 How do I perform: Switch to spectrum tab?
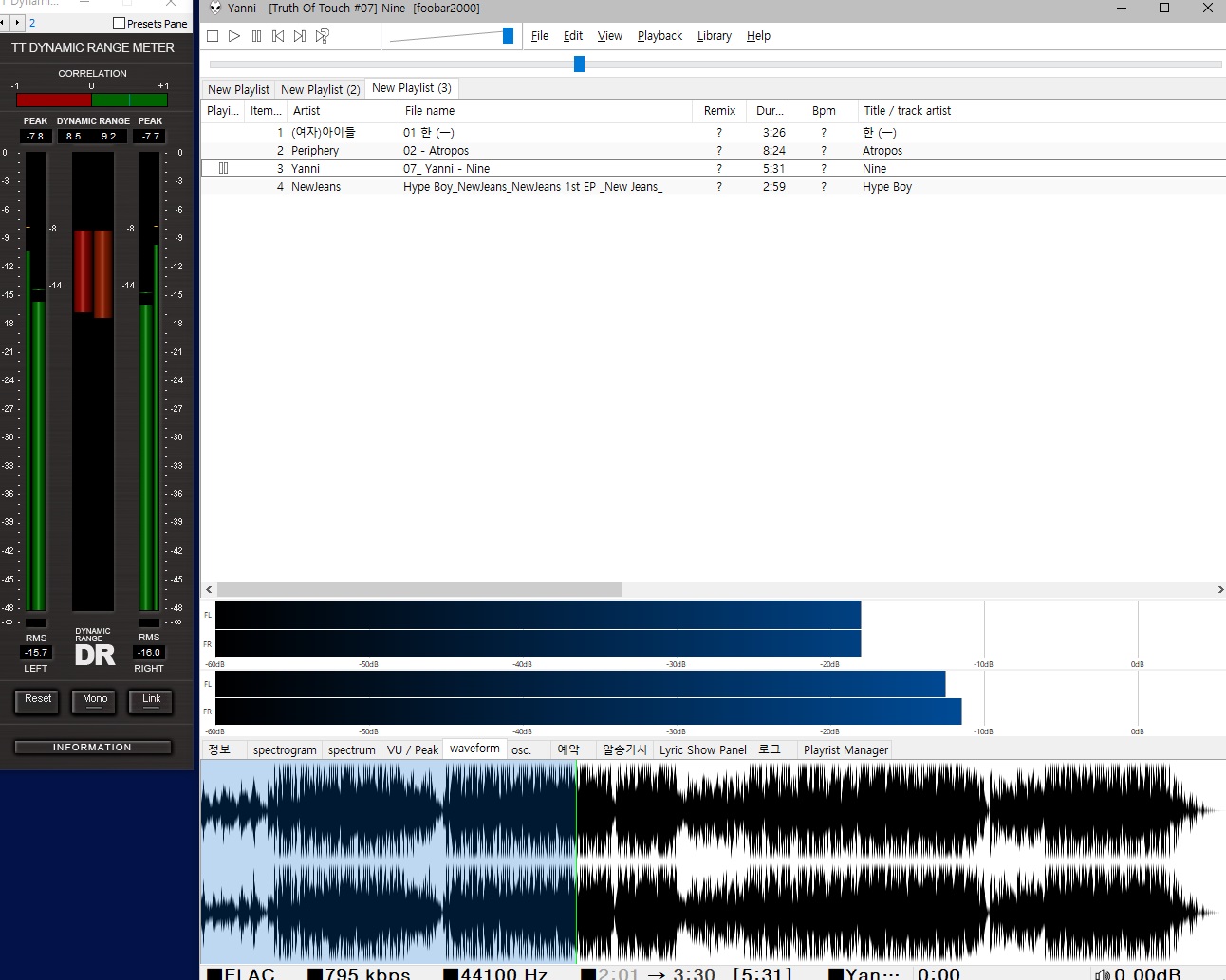(x=351, y=749)
